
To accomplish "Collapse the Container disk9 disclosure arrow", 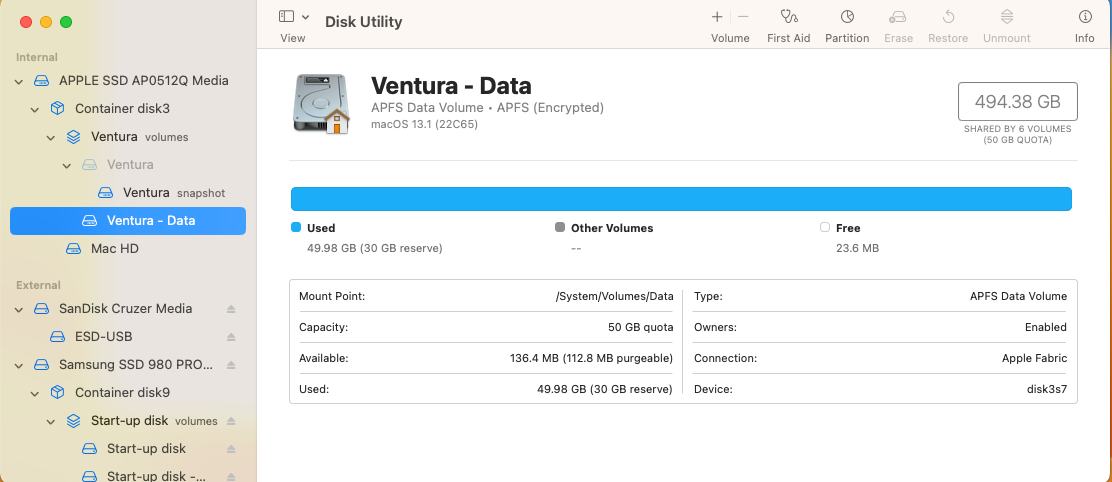I will click(x=35, y=393).
